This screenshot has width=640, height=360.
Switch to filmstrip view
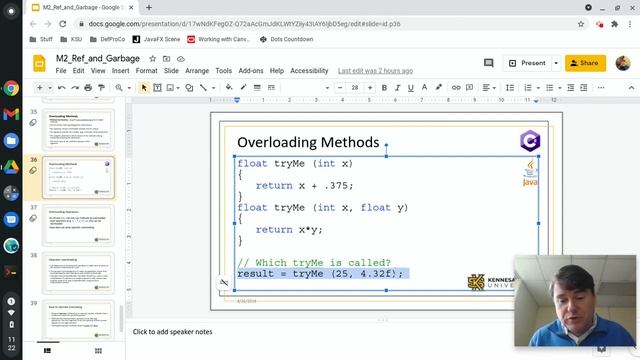pos(47,351)
